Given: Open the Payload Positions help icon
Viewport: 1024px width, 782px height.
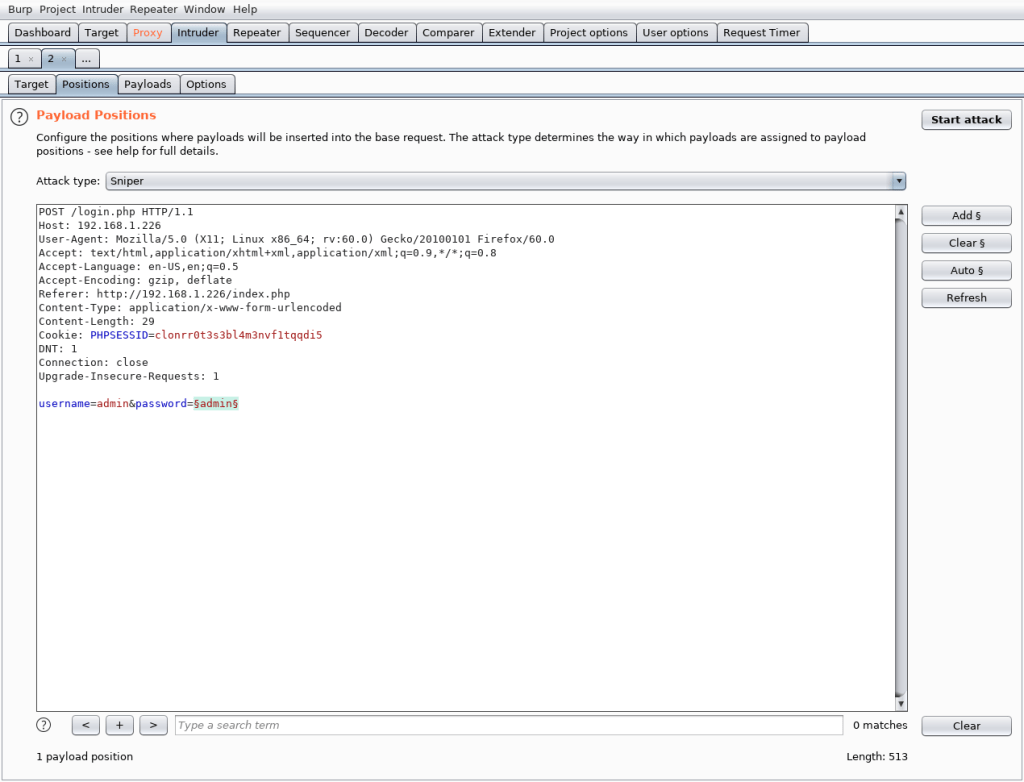Looking at the screenshot, I should pos(18,117).
